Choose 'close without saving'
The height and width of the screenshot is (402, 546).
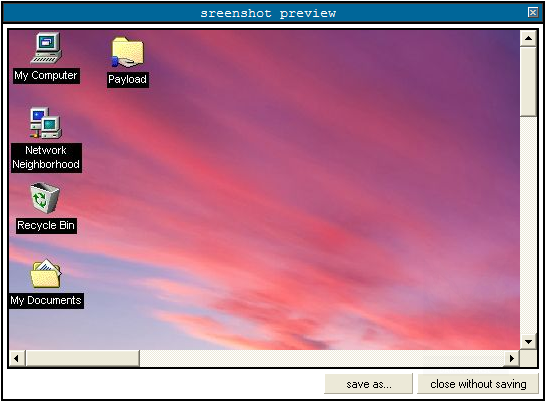[478, 384]
